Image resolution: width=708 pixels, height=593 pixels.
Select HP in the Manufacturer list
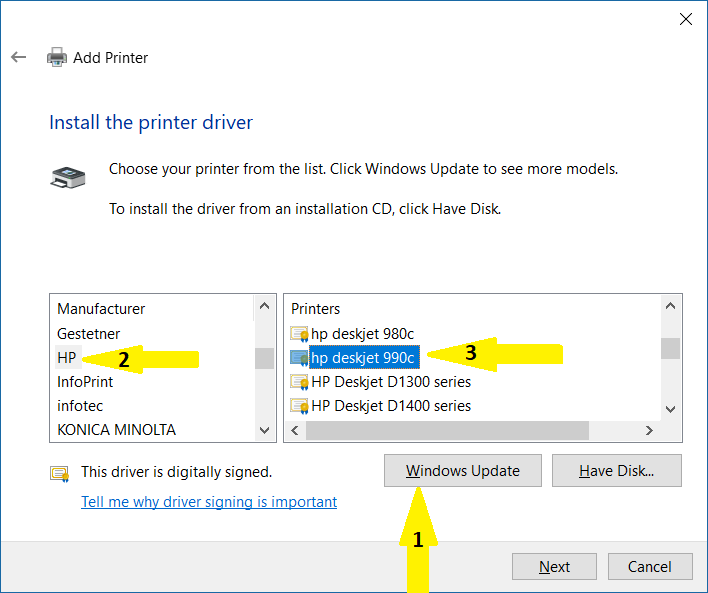67,357
